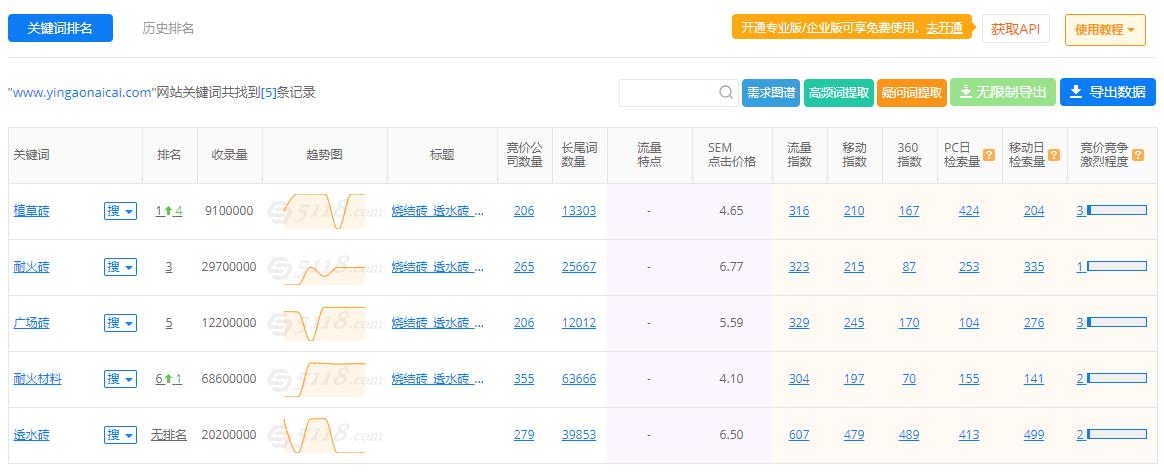Image resolution: width=1164 pixels, height=472 pixels.
Task: Click competition bar in 植草砖 row
Action: (1117, 211)
